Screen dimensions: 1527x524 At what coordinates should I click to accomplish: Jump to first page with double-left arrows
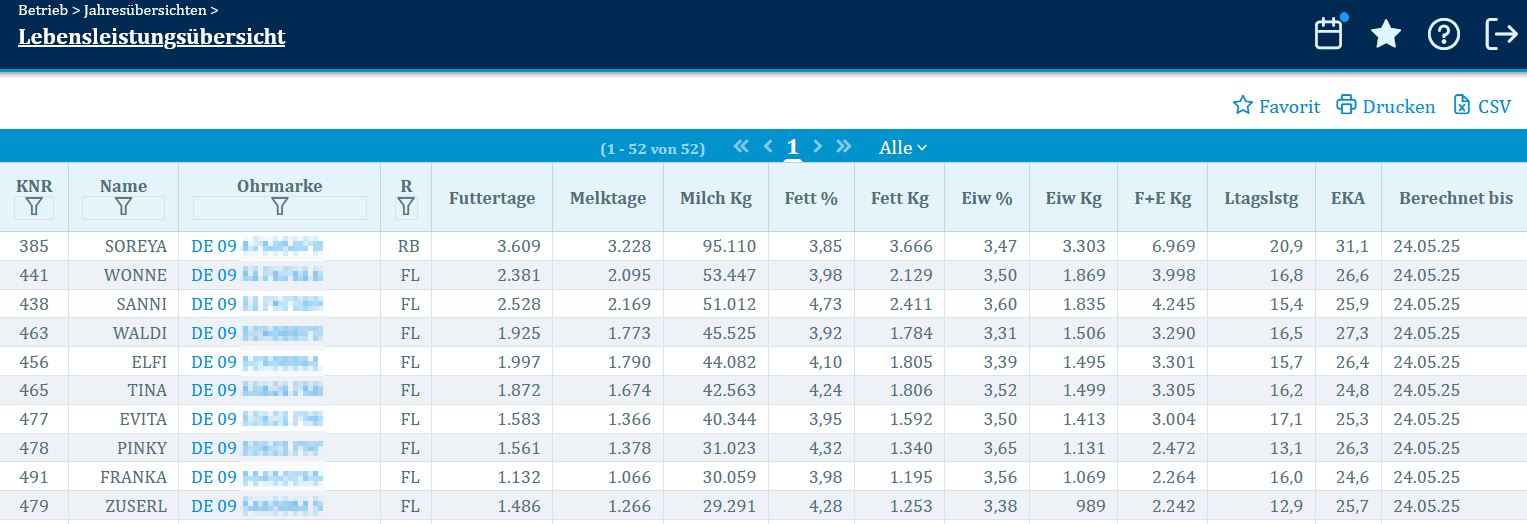tap(741, 147)
